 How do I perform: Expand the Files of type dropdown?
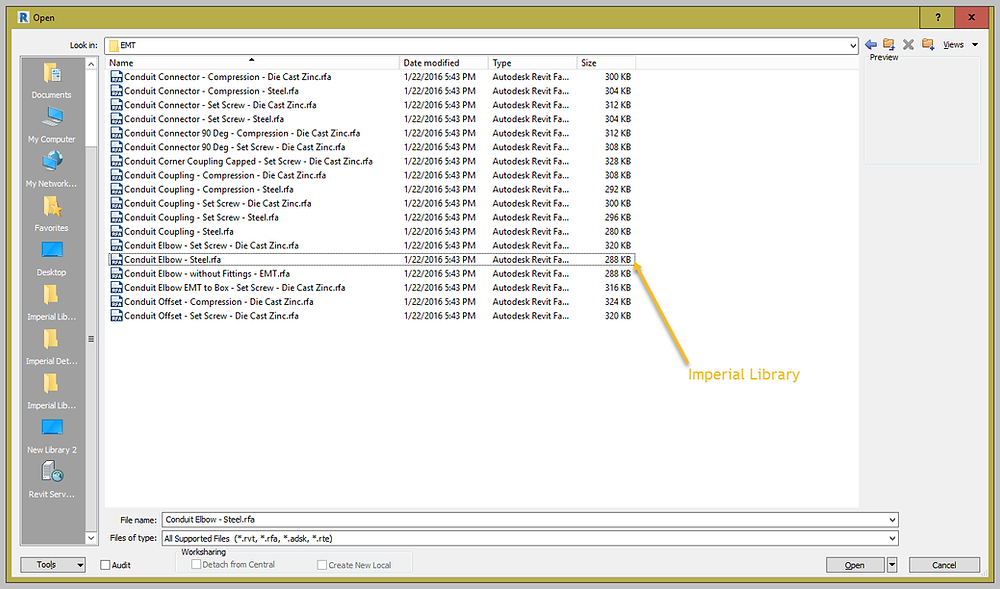point(892,538)
